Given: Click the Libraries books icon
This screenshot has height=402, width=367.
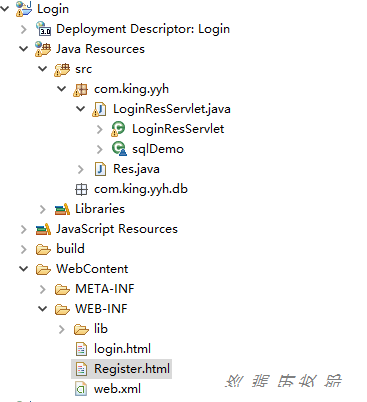Looking at the screenshot, I should point(62,209).
